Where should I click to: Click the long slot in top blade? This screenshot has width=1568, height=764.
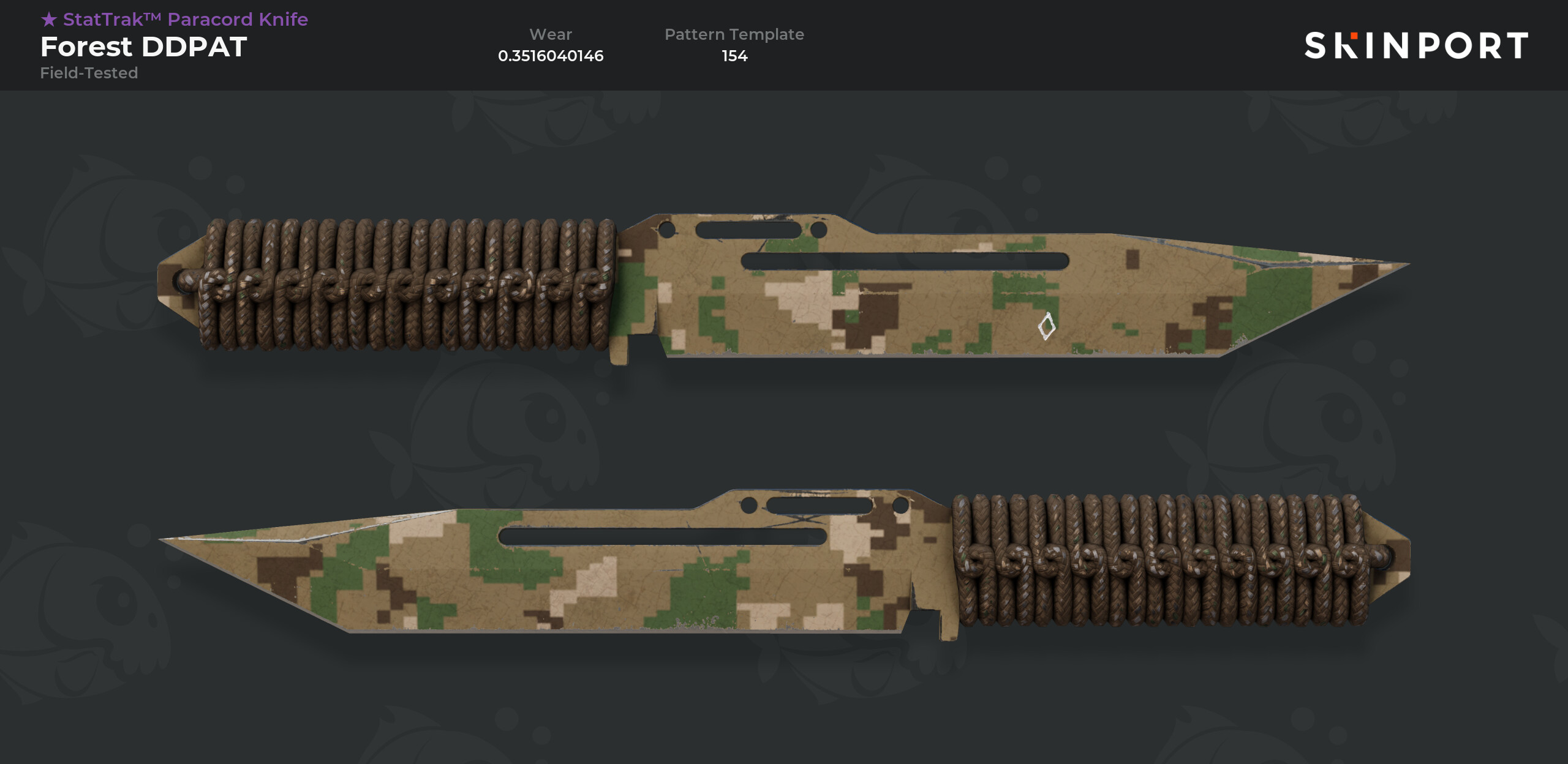[x=905, y=261]
